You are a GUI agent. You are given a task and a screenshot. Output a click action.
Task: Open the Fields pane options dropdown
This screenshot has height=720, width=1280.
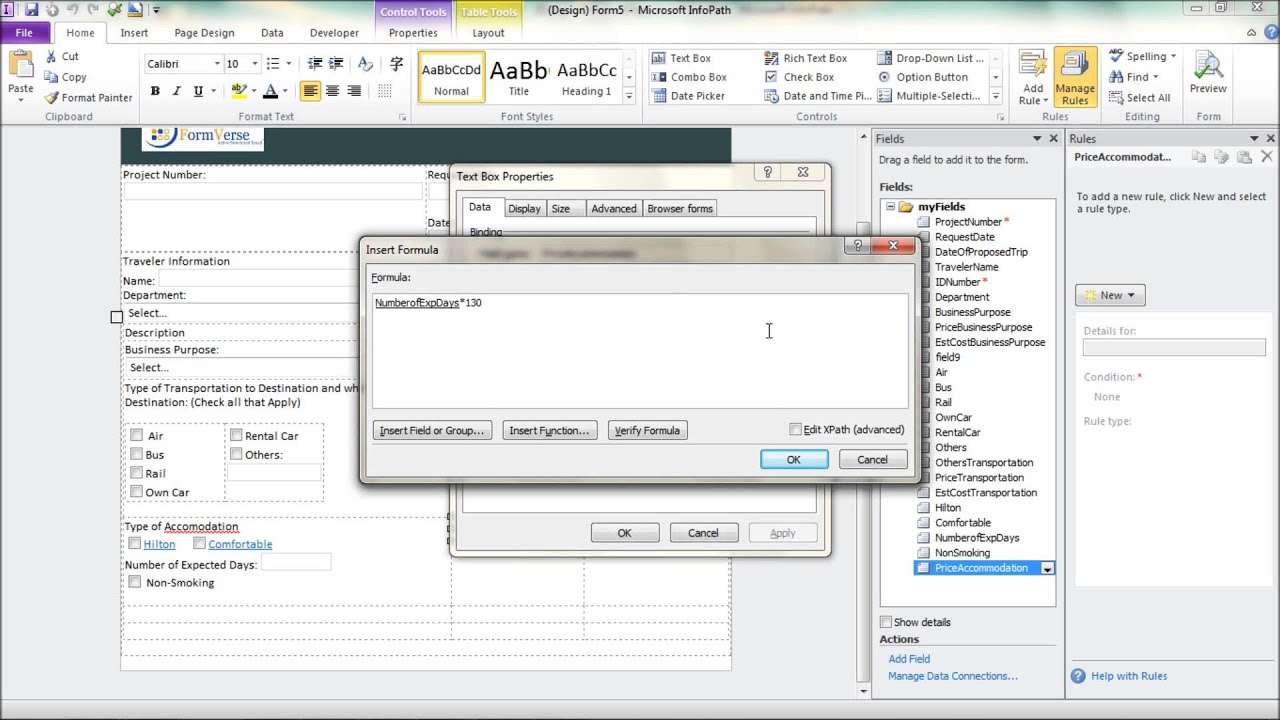1037,139
